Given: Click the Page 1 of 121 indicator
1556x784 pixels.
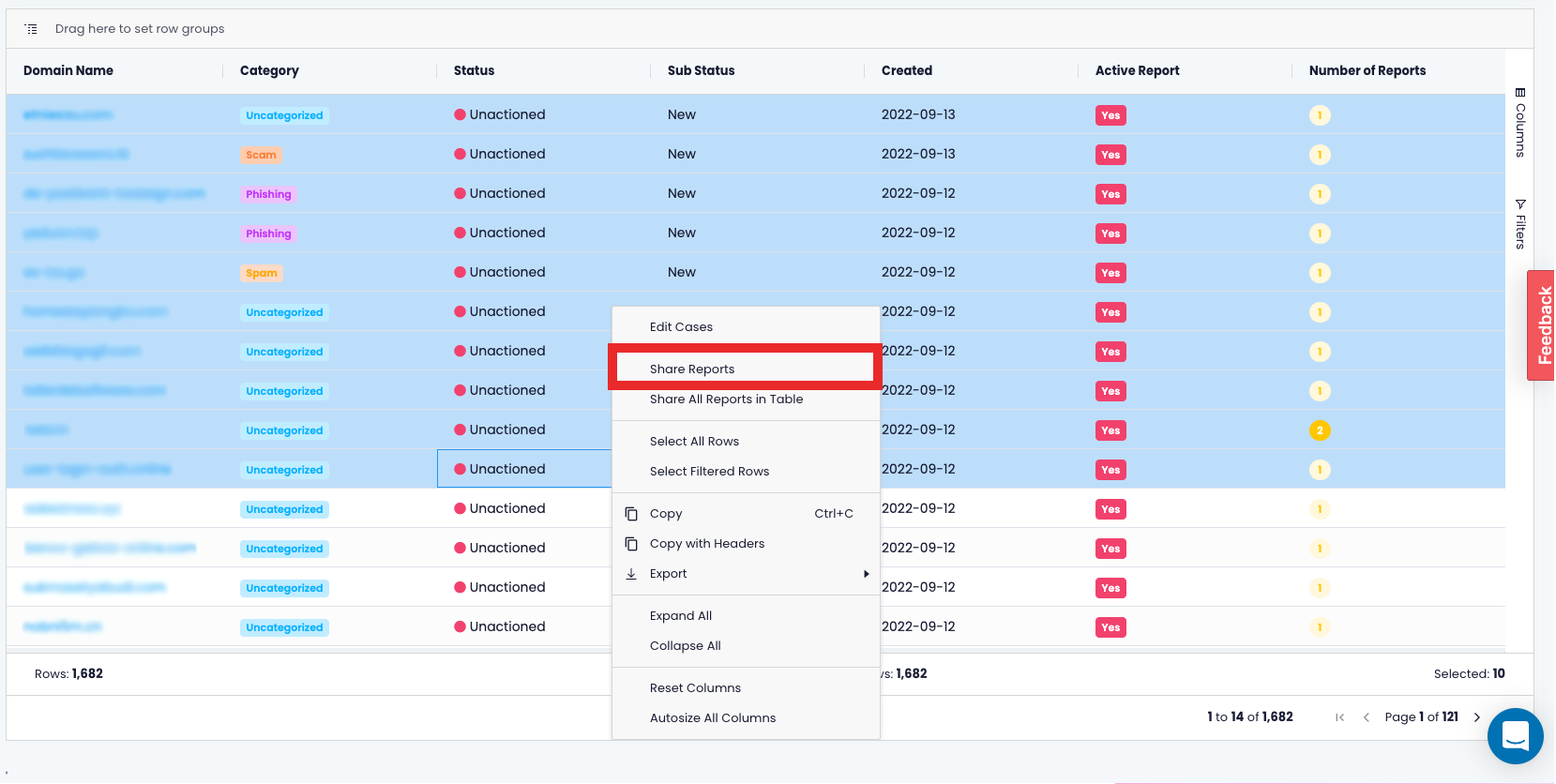Looking at the screenshot, I should point(1421,716).
